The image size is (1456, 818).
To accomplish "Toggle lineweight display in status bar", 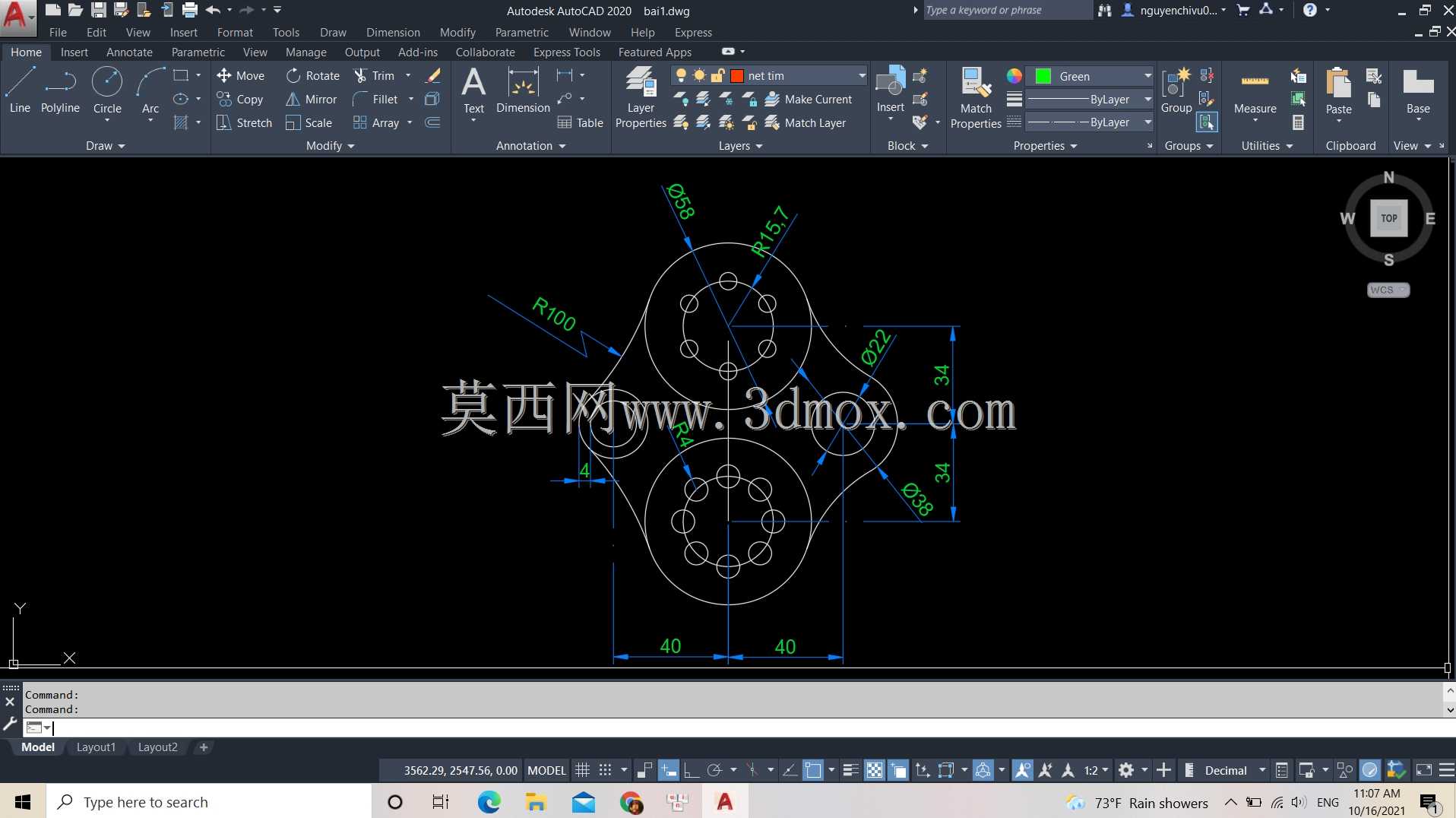I will [851, 770].
